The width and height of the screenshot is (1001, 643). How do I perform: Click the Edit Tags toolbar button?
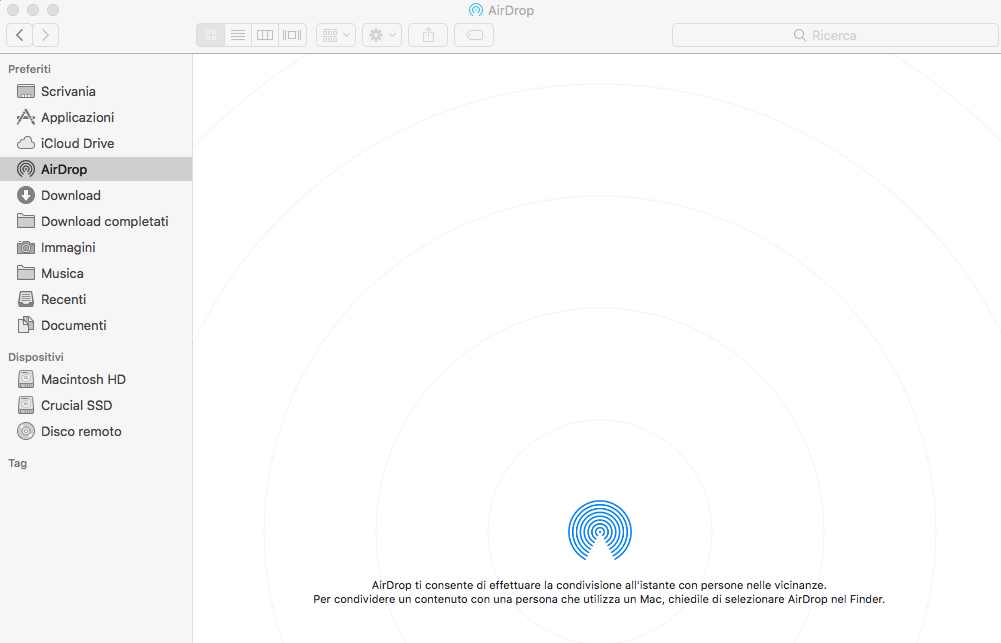tap(474, 35)
